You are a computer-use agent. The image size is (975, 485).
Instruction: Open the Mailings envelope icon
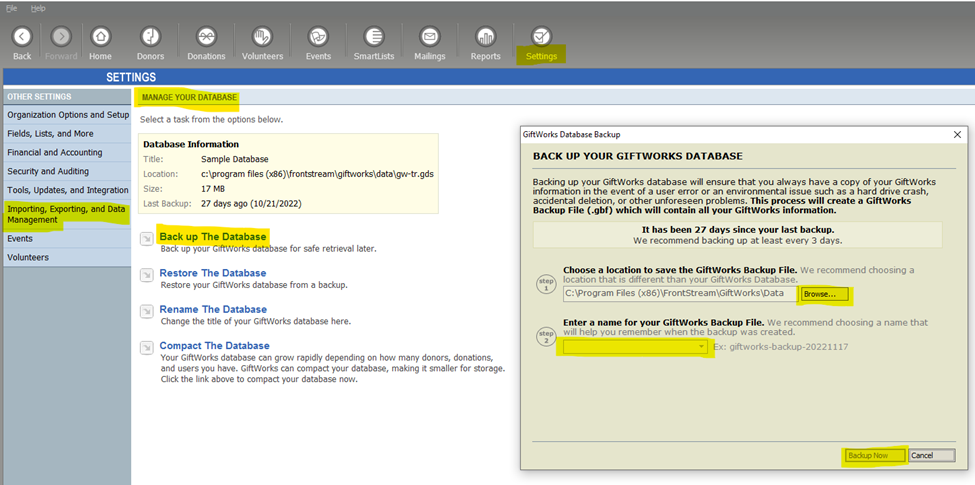click(x=429, y=37)
